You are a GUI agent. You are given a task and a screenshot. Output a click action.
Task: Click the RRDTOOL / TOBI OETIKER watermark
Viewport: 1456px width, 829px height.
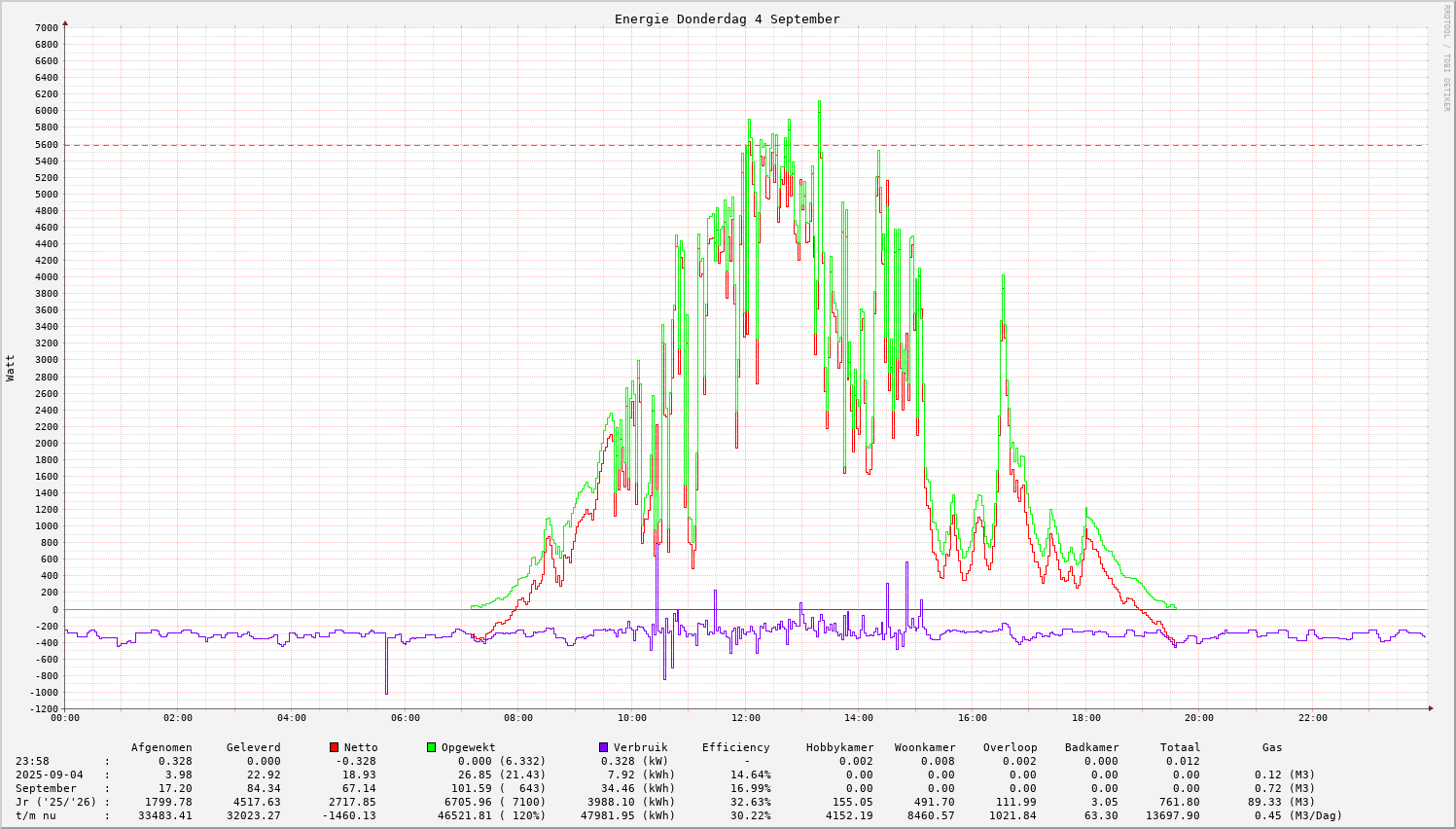(x=1446, y=58)
